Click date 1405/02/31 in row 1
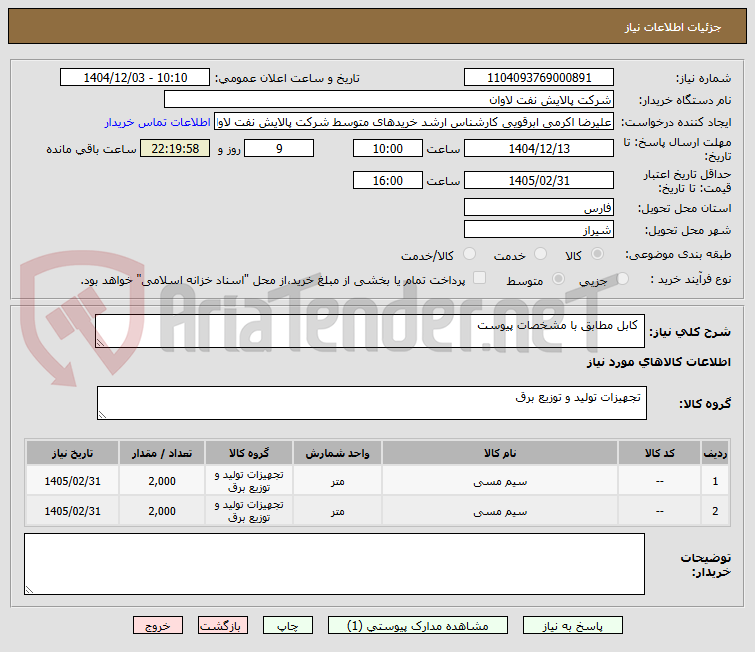 [x=72, y=481]
